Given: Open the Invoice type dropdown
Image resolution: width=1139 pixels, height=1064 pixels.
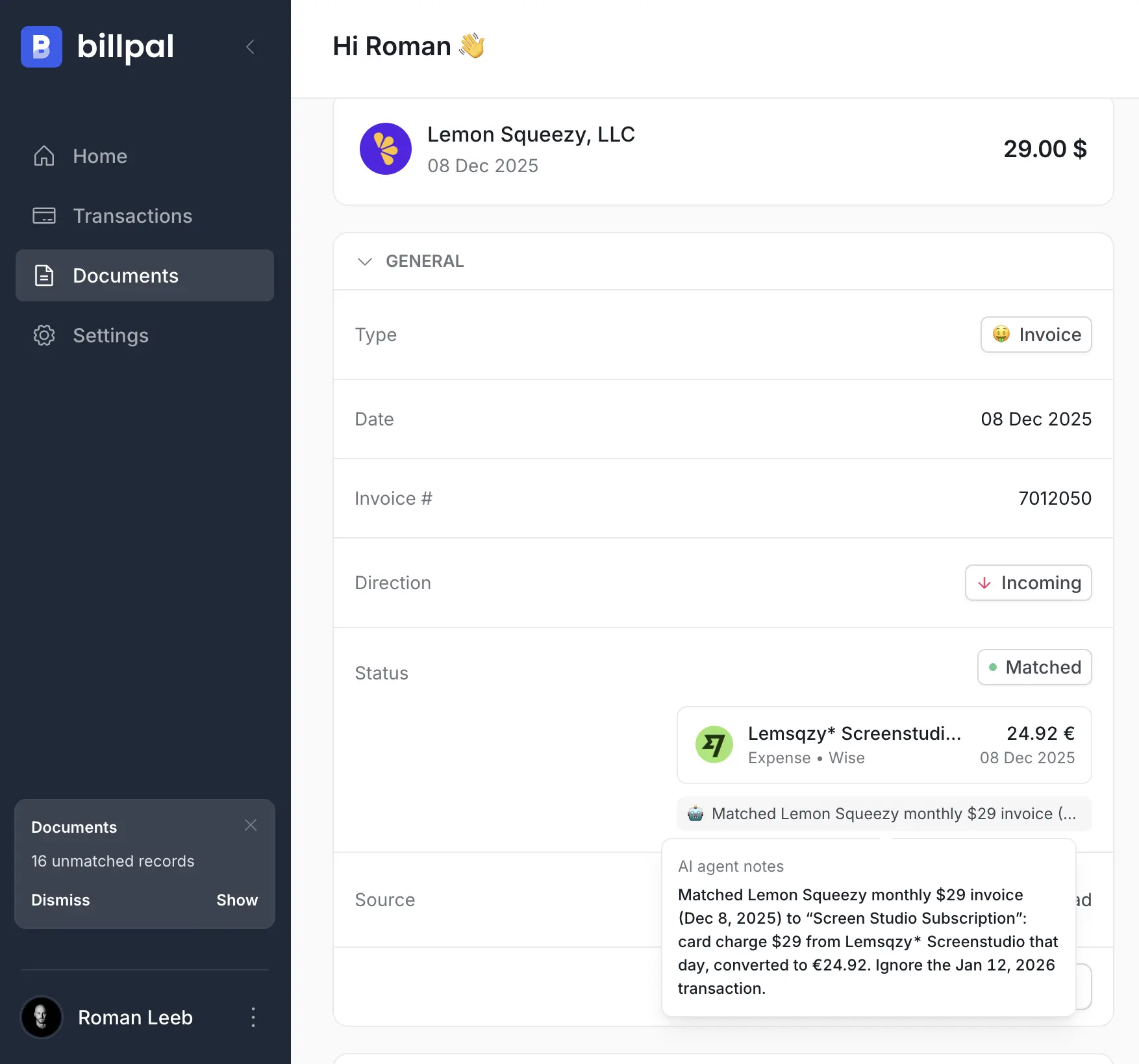Looking at the screenshot, I should 1036,335.
